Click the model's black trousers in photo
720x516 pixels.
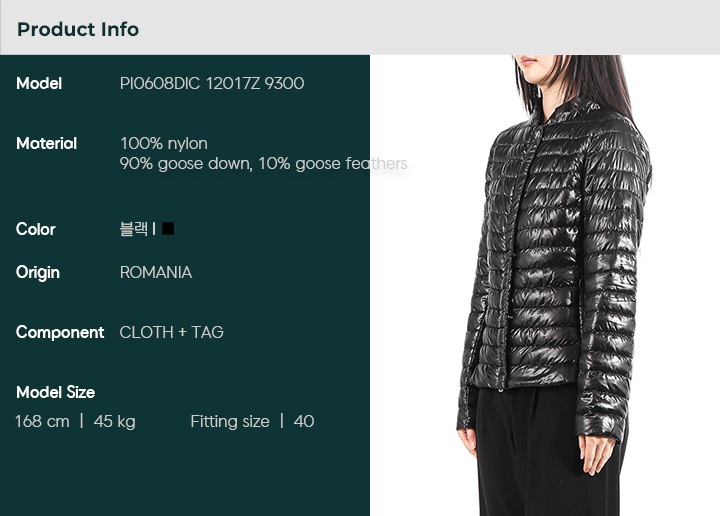click(x=546, y=452)
